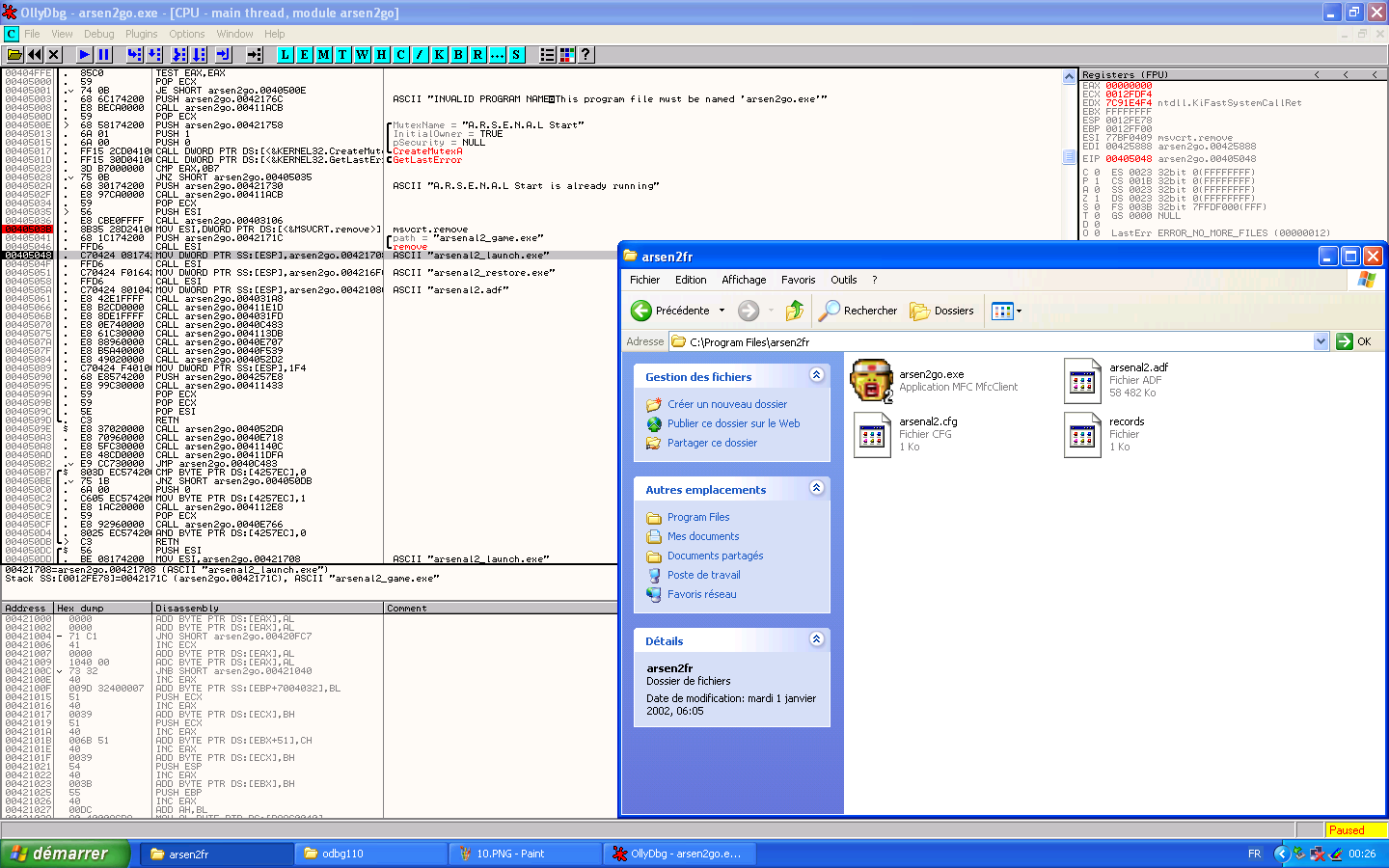Select the arsen2go.exe file icon
Viewport: 1389px width, 868px height.
(871, 381)
